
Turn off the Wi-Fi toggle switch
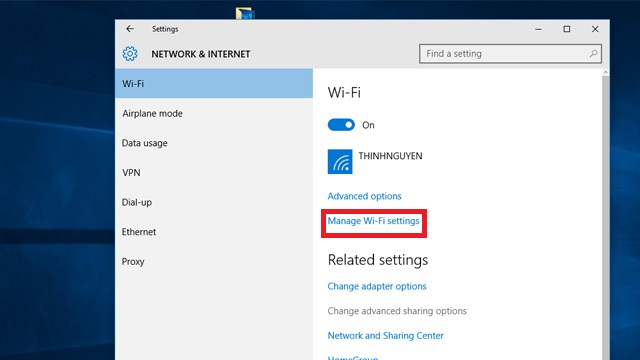pyautogui.click(x=341, y=125)
